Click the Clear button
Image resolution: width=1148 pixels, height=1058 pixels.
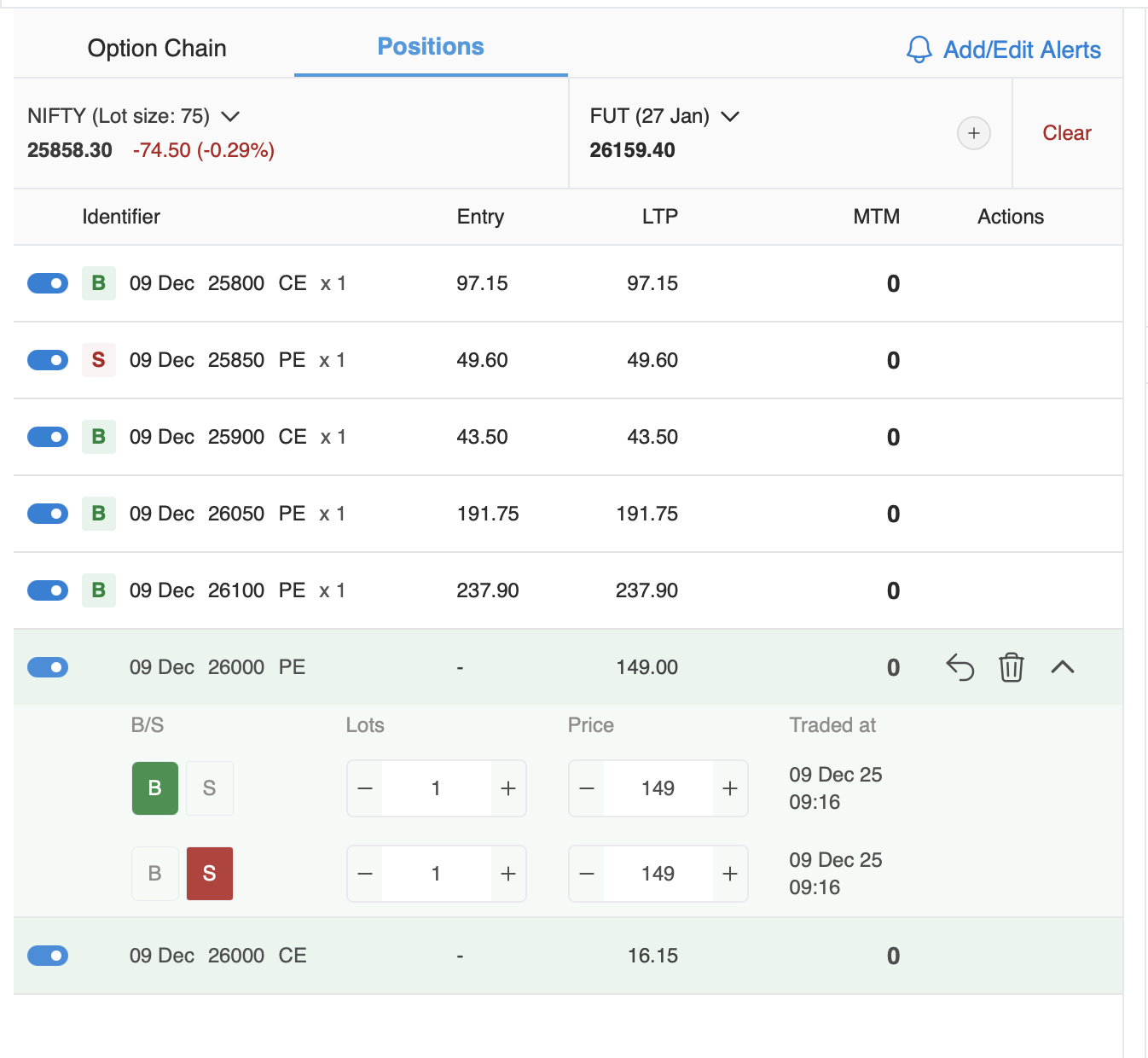(x=1066, y=133)
